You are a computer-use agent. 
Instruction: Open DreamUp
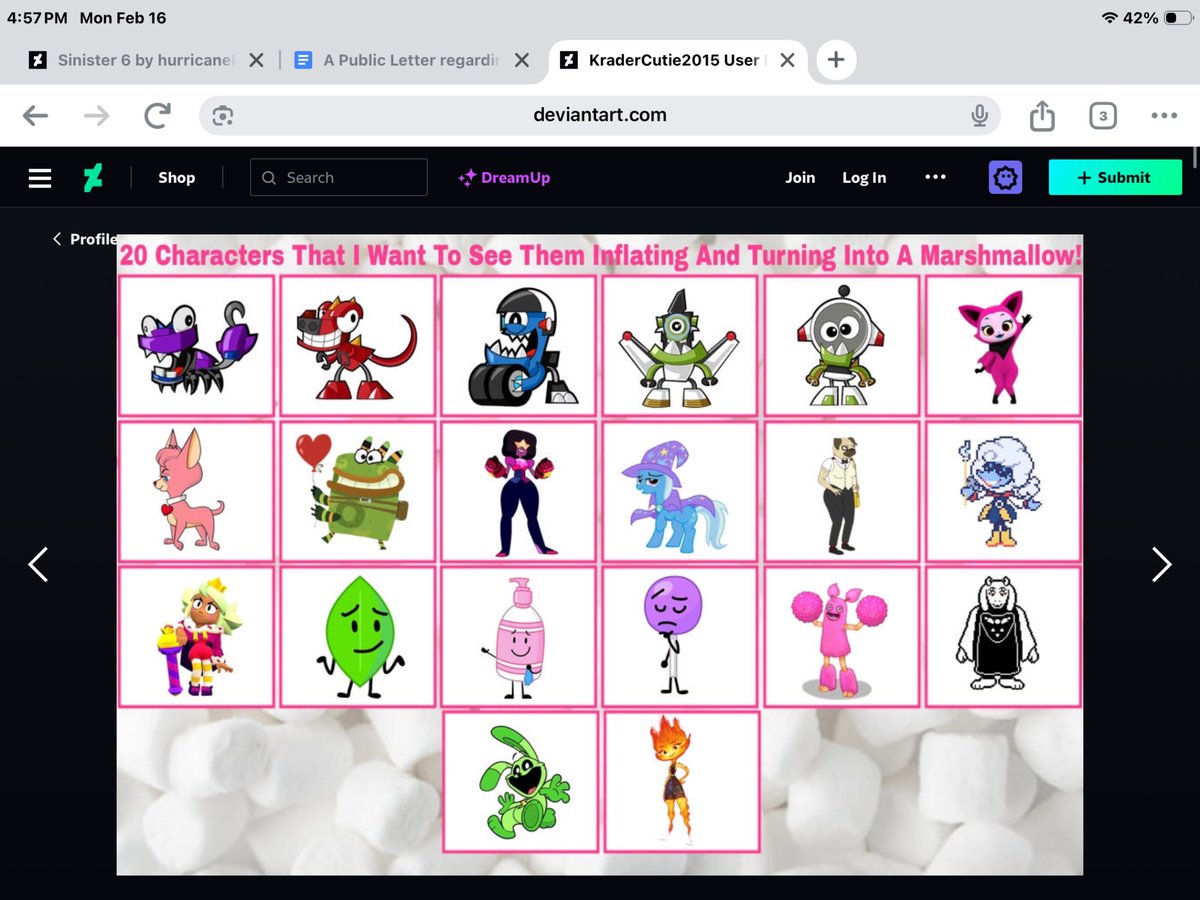(x=504, y=178)
